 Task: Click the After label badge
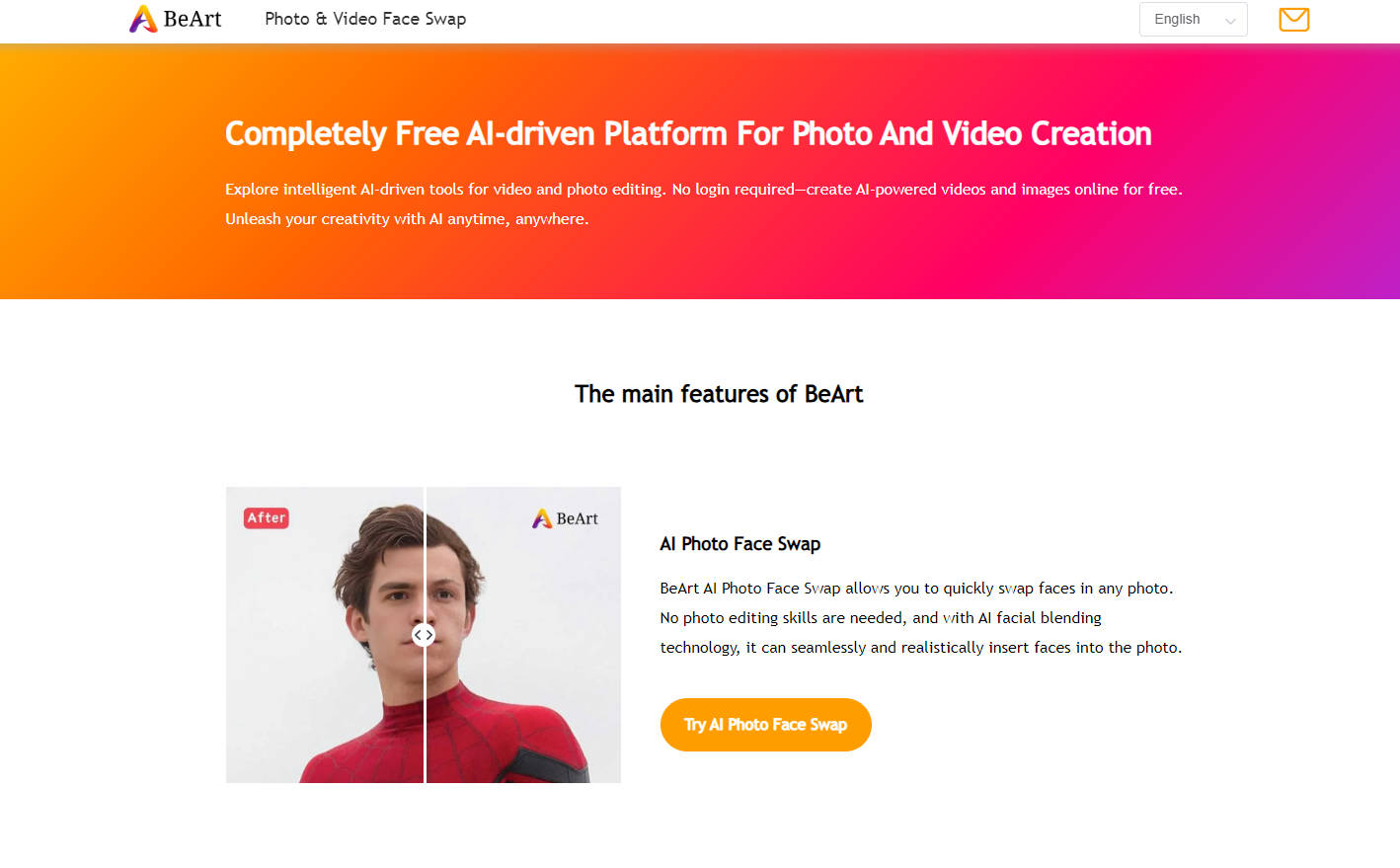click(266, 517)
